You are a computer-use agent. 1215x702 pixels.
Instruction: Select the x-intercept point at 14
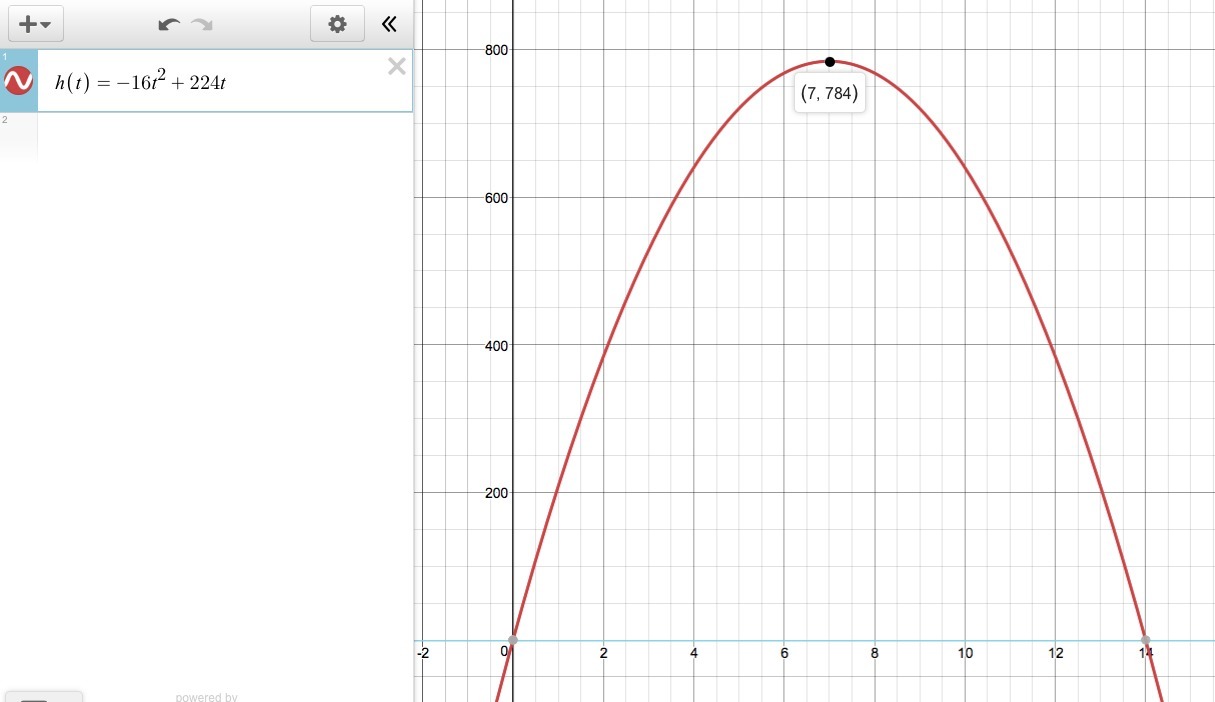point(1146,640)
